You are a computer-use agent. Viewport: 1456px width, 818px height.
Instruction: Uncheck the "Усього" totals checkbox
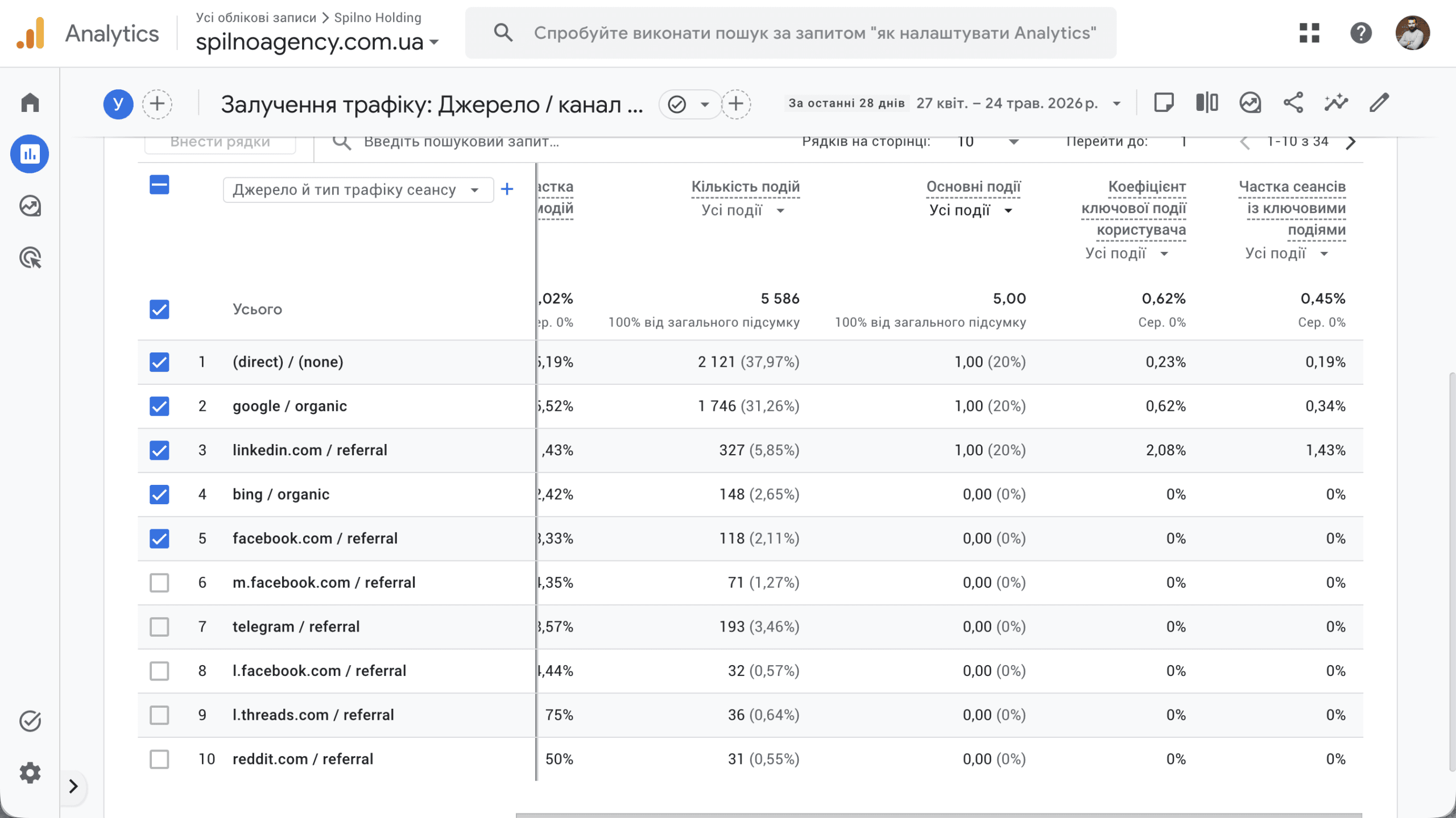(159, 309)
